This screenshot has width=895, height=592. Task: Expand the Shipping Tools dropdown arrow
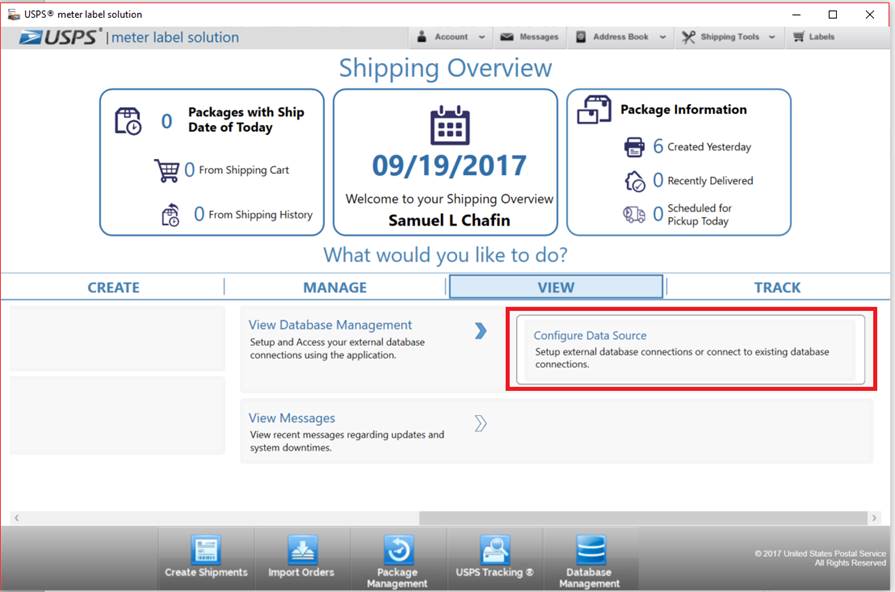point(772,37)
